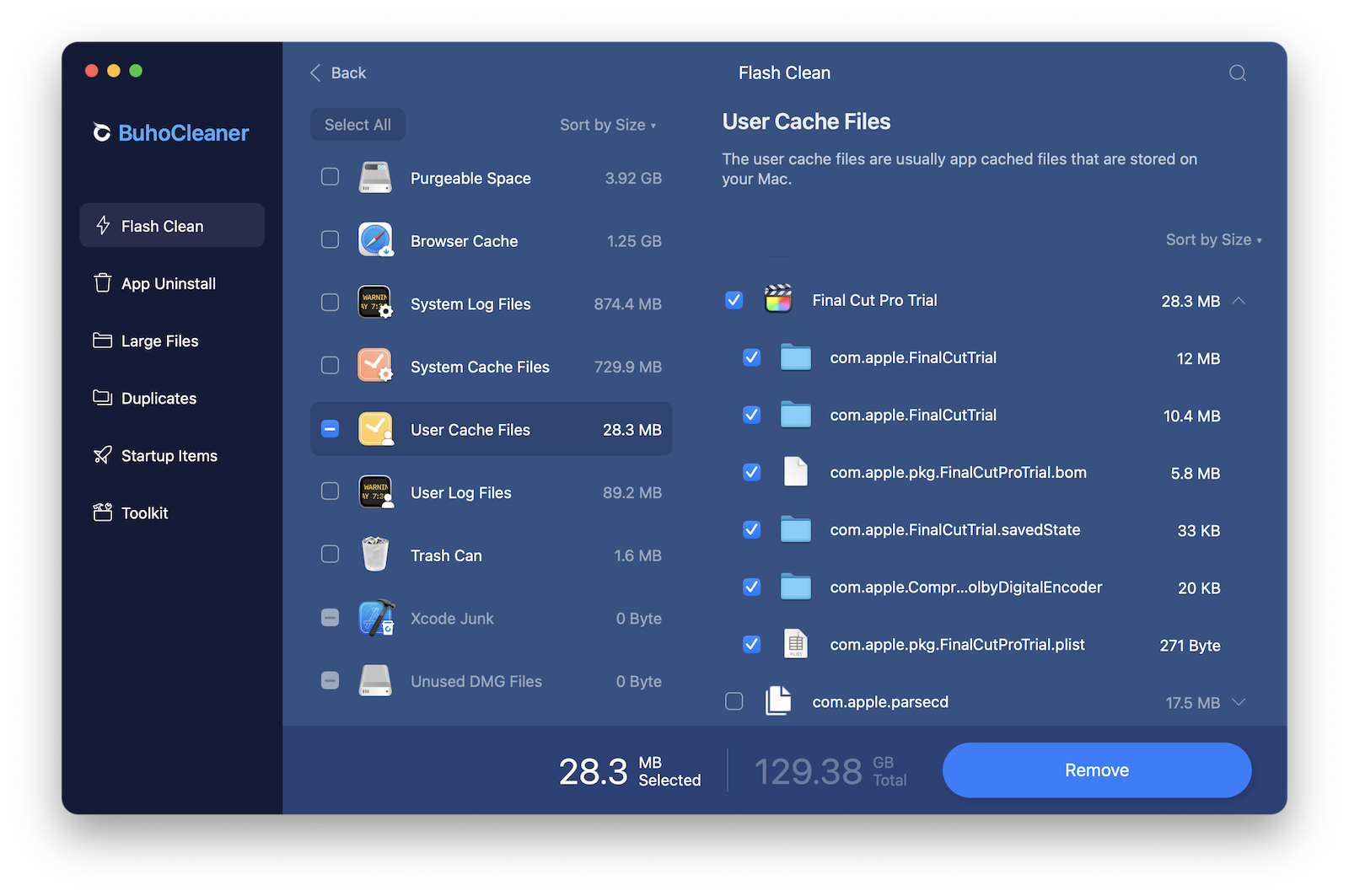Click the User Log Files icon
The height and width of the screenshot is (896, 1349).
(375, 491)
